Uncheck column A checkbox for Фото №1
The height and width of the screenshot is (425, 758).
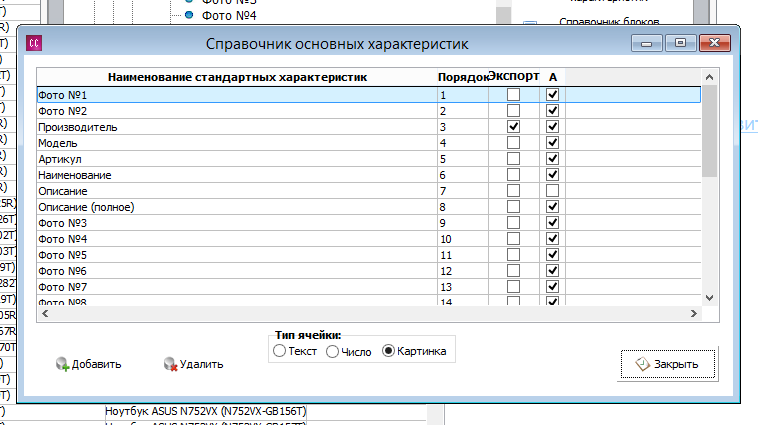pos(553,95)
